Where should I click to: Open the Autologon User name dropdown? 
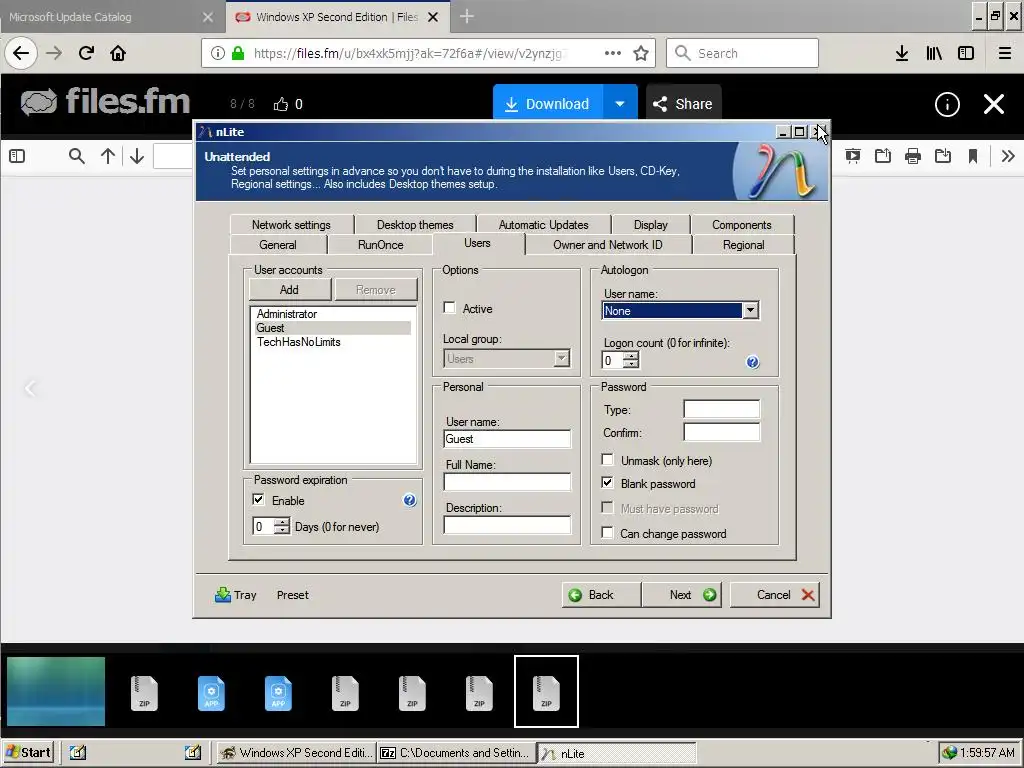[750, 310]
